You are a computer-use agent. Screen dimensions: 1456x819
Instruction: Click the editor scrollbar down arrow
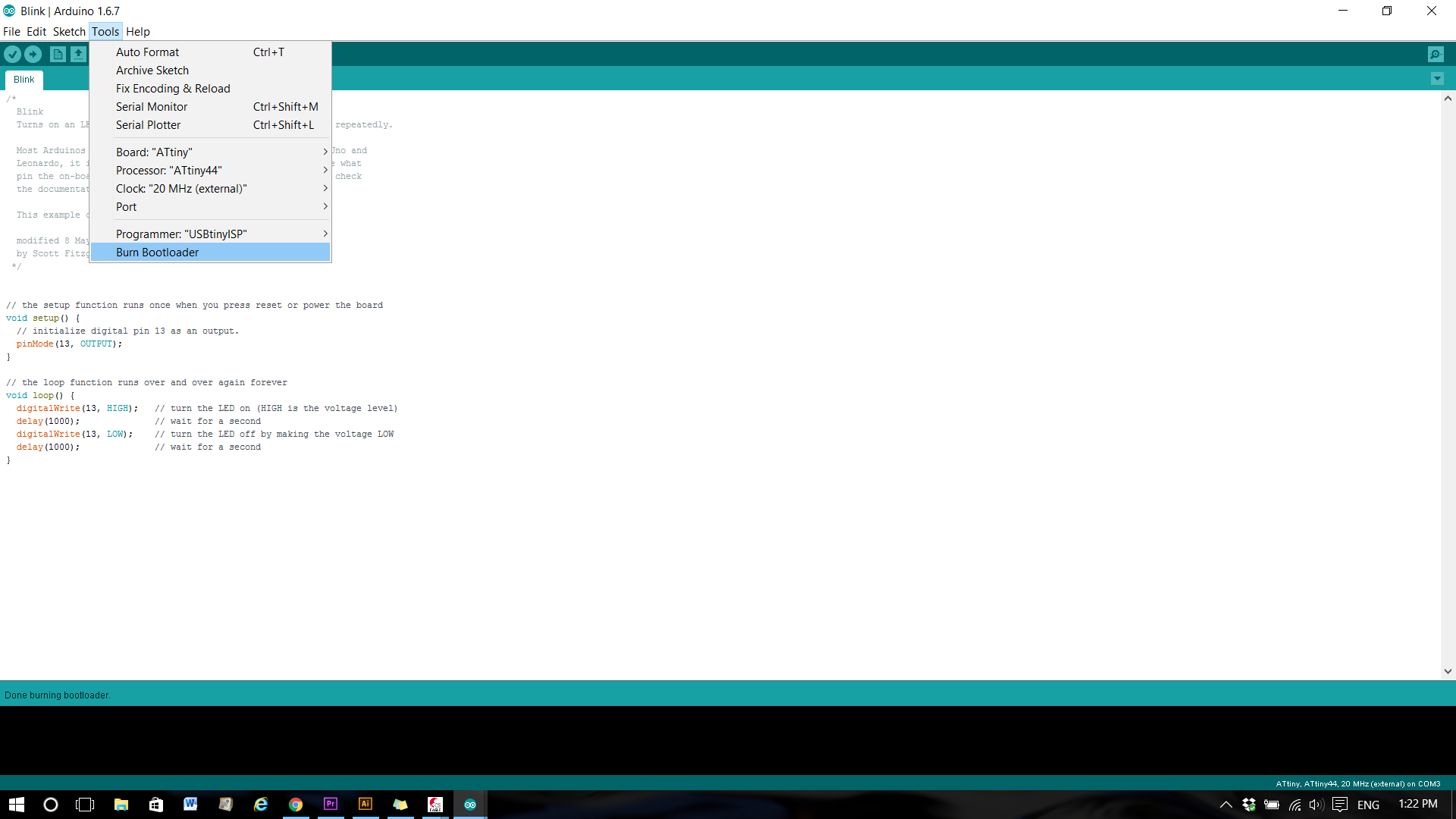point(1448,671)
